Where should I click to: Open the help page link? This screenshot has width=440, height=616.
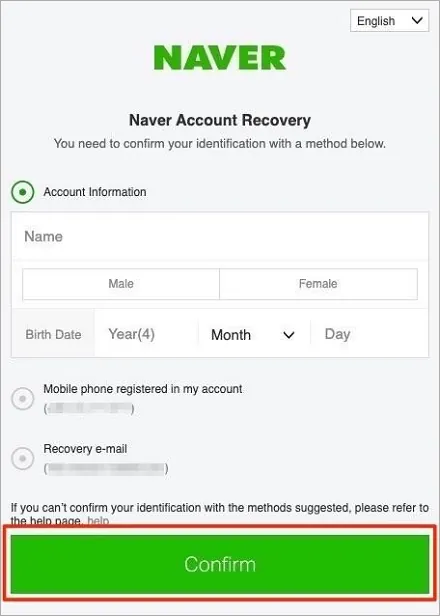[98, 521]
